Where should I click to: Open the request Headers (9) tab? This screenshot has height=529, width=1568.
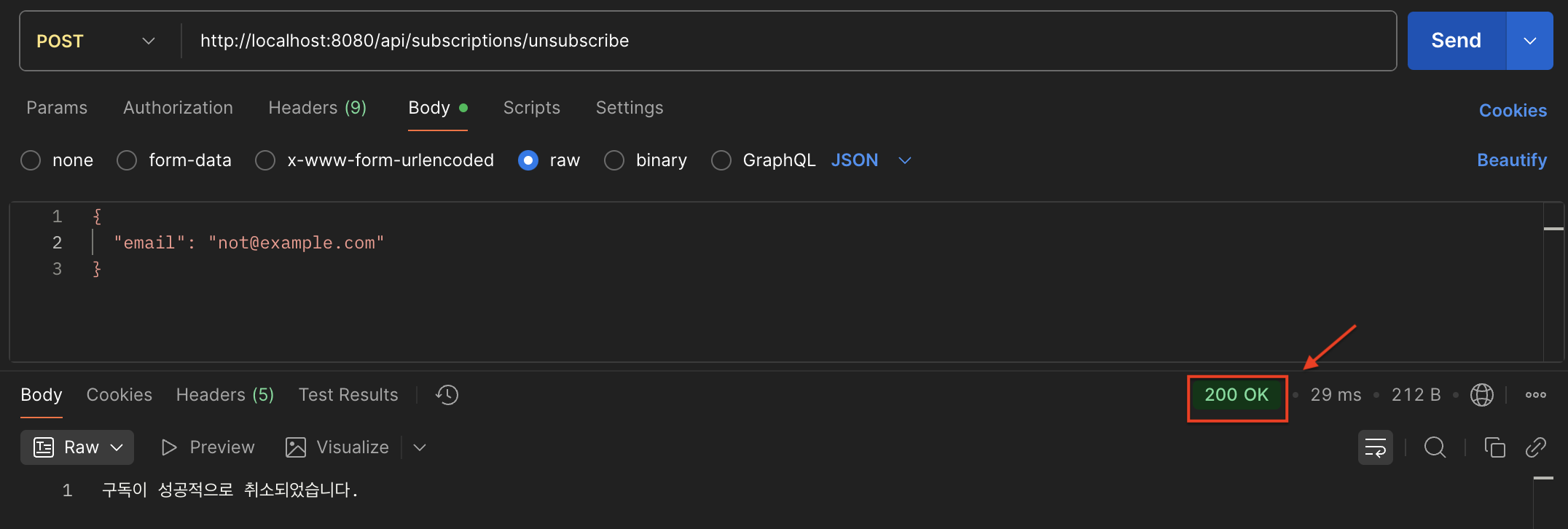(317, 108)
